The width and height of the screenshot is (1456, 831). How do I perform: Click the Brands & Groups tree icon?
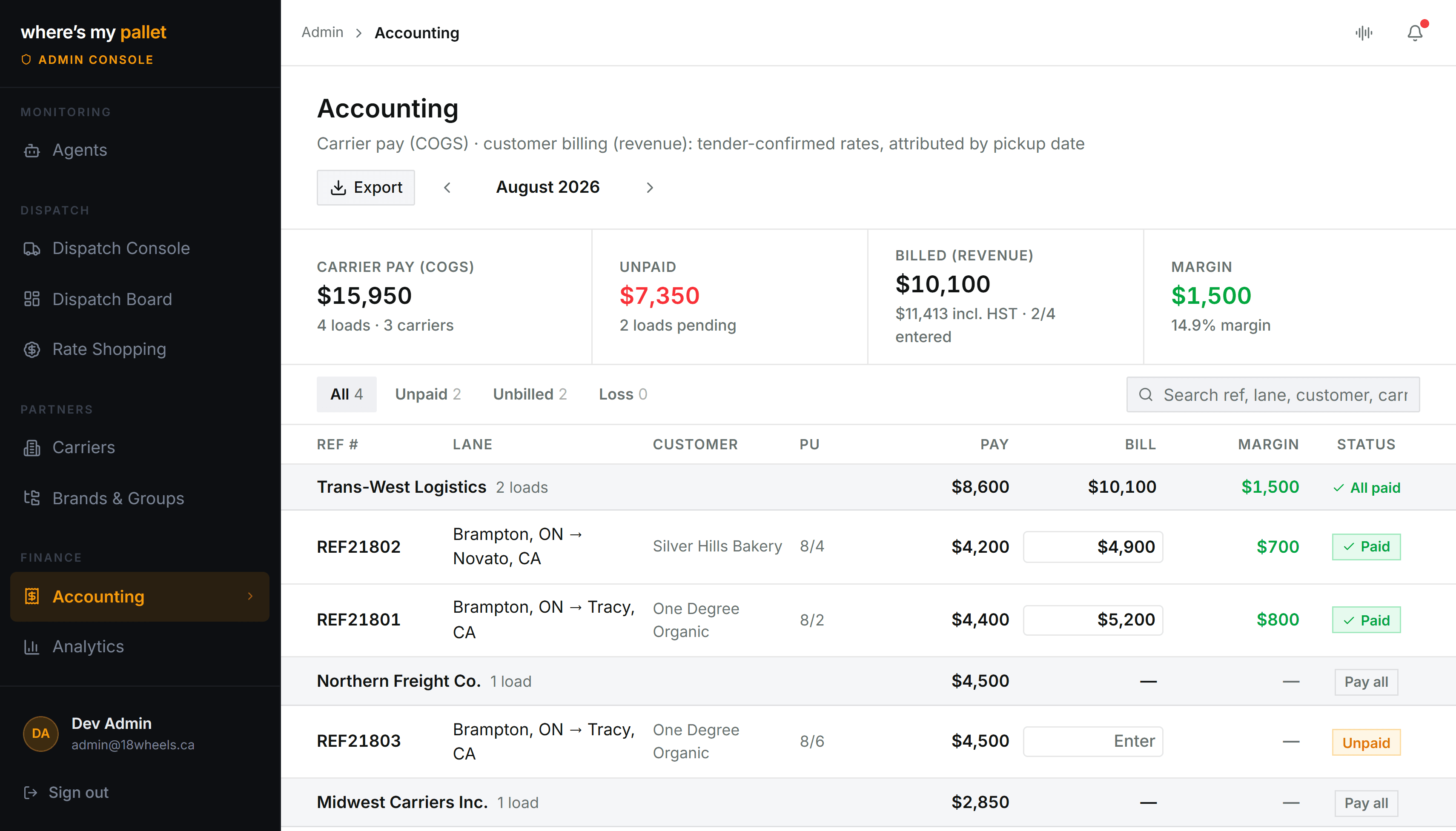click(32, 498)
